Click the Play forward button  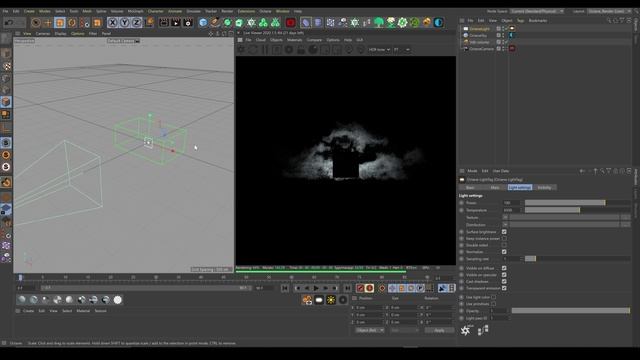coord(316,288)
